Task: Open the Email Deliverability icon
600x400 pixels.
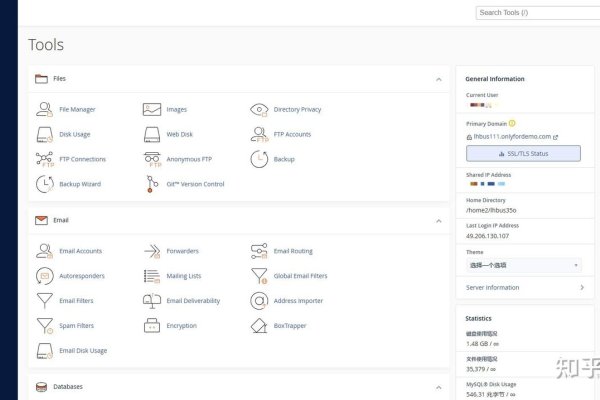Action: pos(152,300)
